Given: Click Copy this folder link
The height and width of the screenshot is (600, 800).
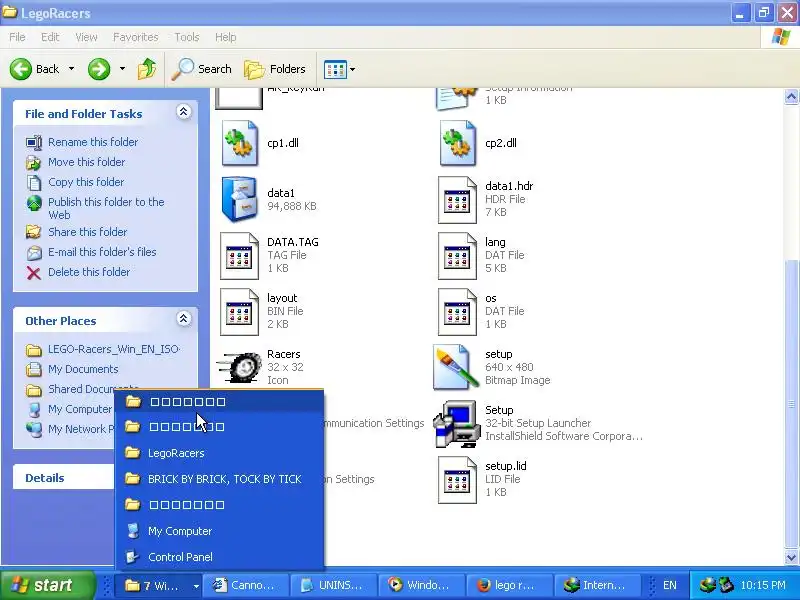Looking at the screenshot, I should (86, 182).
